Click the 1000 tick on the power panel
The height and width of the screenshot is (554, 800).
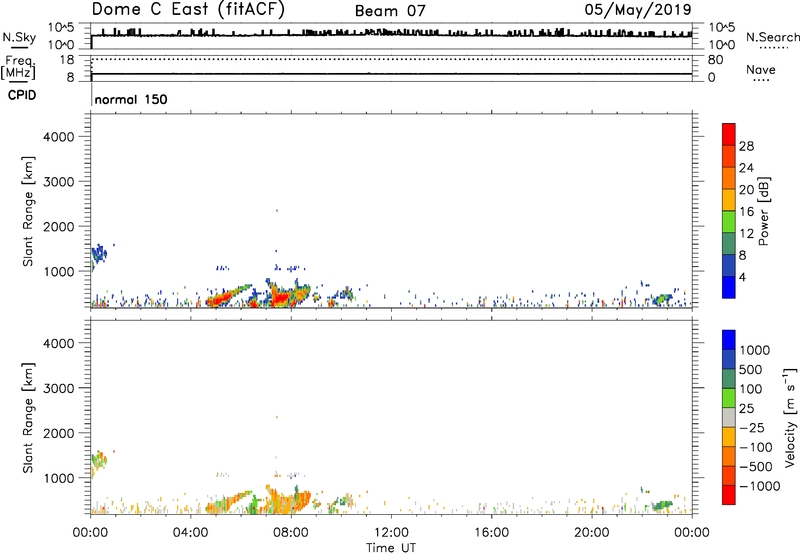pyautogui.click(x=59, y=271)
